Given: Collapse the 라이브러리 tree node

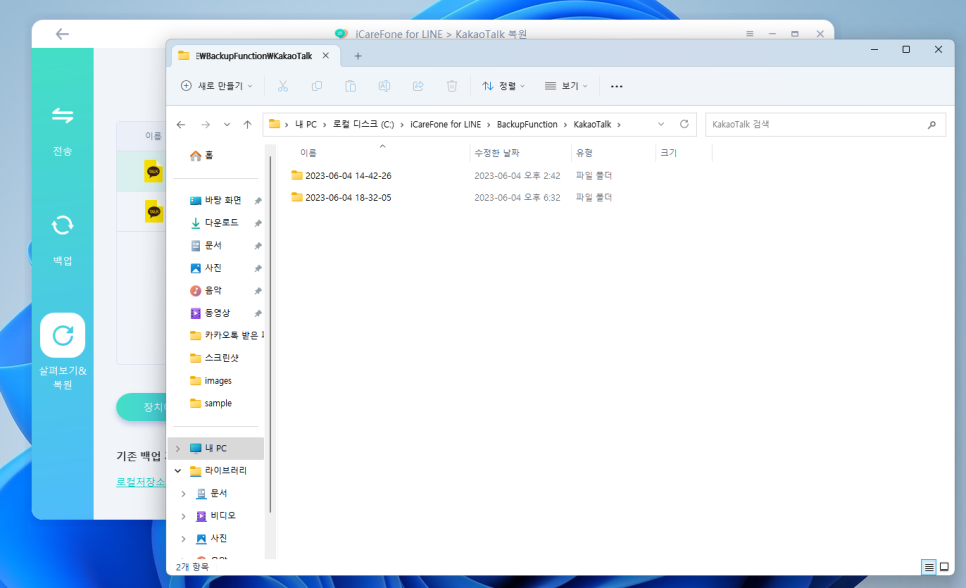Looking at the screenshot, I should [x=177, y=471].
